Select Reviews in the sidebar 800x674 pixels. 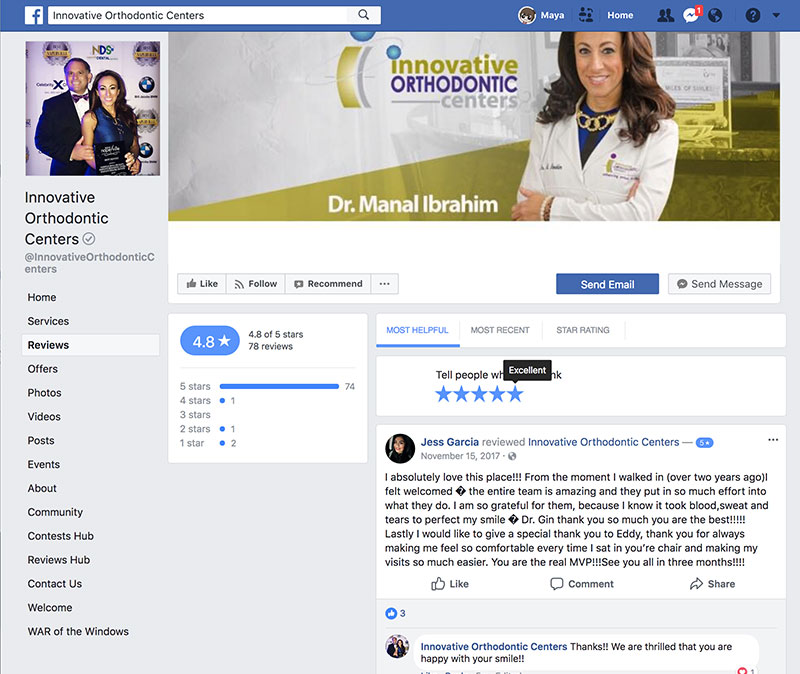pyautogui.click(x=90, y=345)
